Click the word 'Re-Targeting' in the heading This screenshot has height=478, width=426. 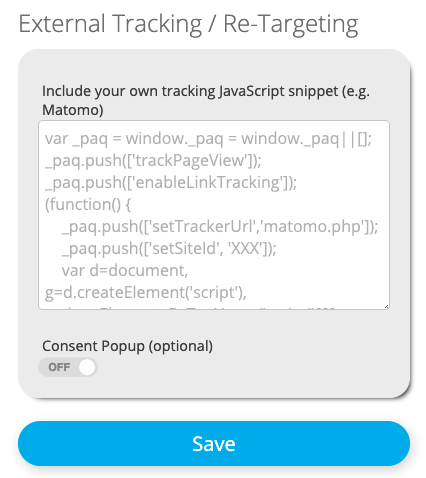click(x=291, y=24)
